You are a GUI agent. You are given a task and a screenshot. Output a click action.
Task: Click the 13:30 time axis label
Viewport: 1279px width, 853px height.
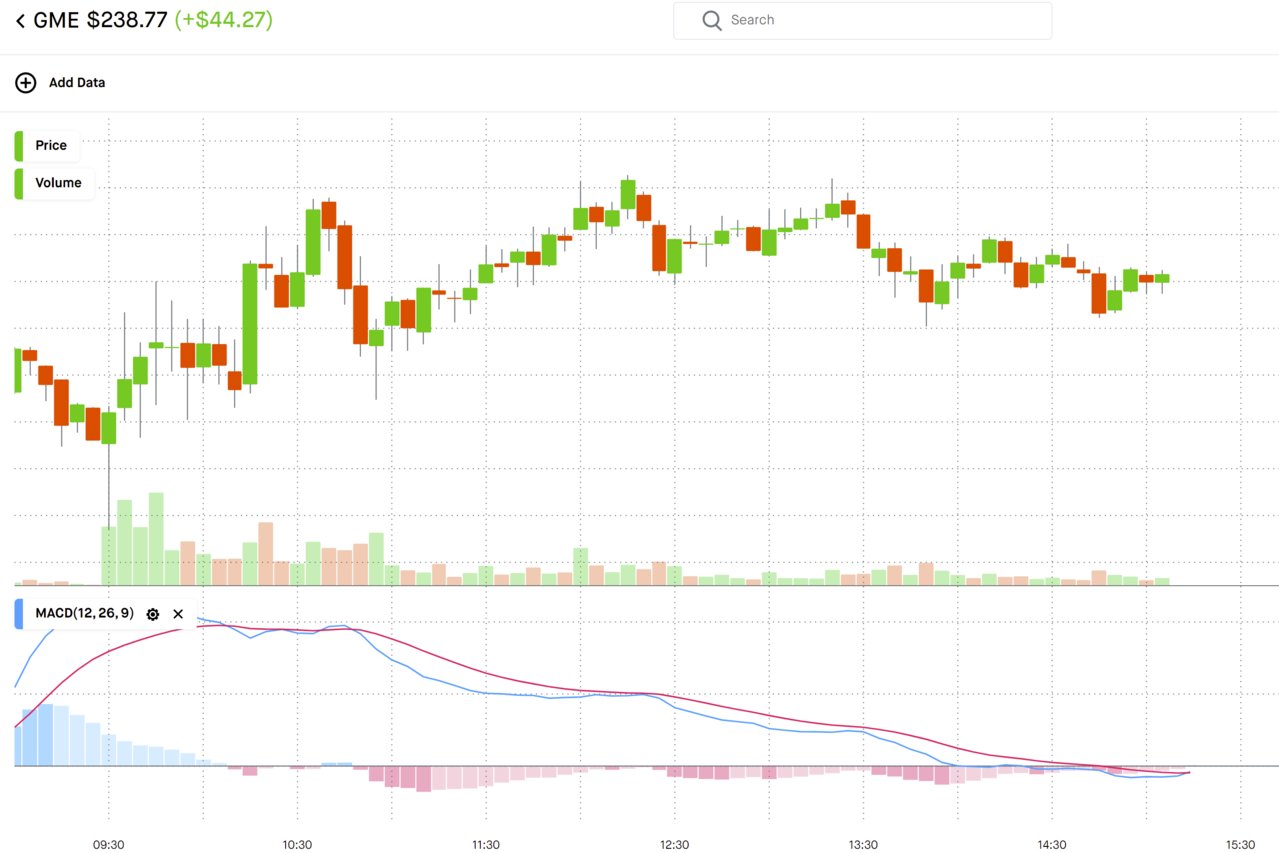(x=863, y=845)
